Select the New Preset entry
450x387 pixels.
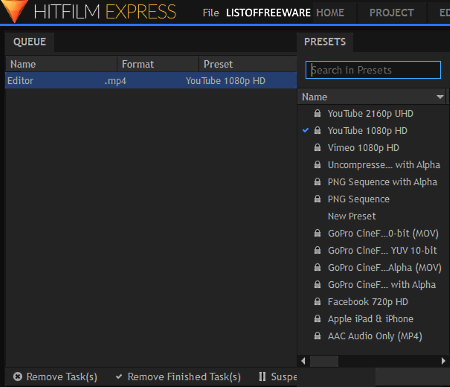[x=352, y=216]
